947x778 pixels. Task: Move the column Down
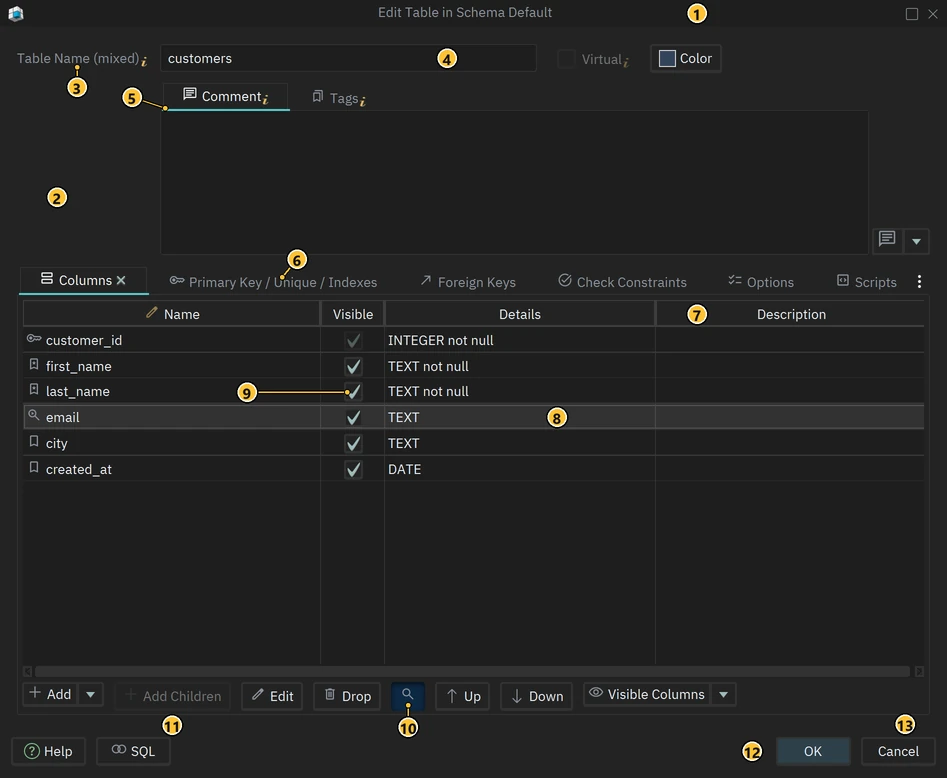point(536,696)
